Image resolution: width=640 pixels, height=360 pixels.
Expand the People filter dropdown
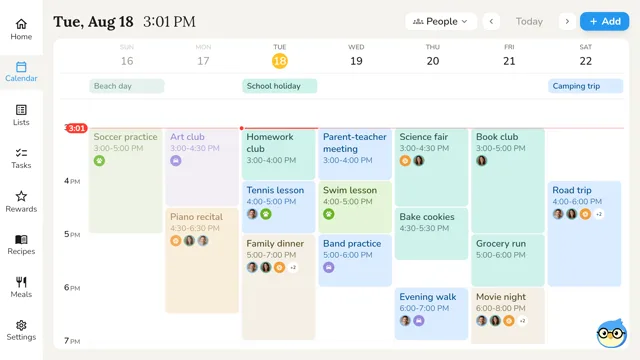tap(441, 21)
